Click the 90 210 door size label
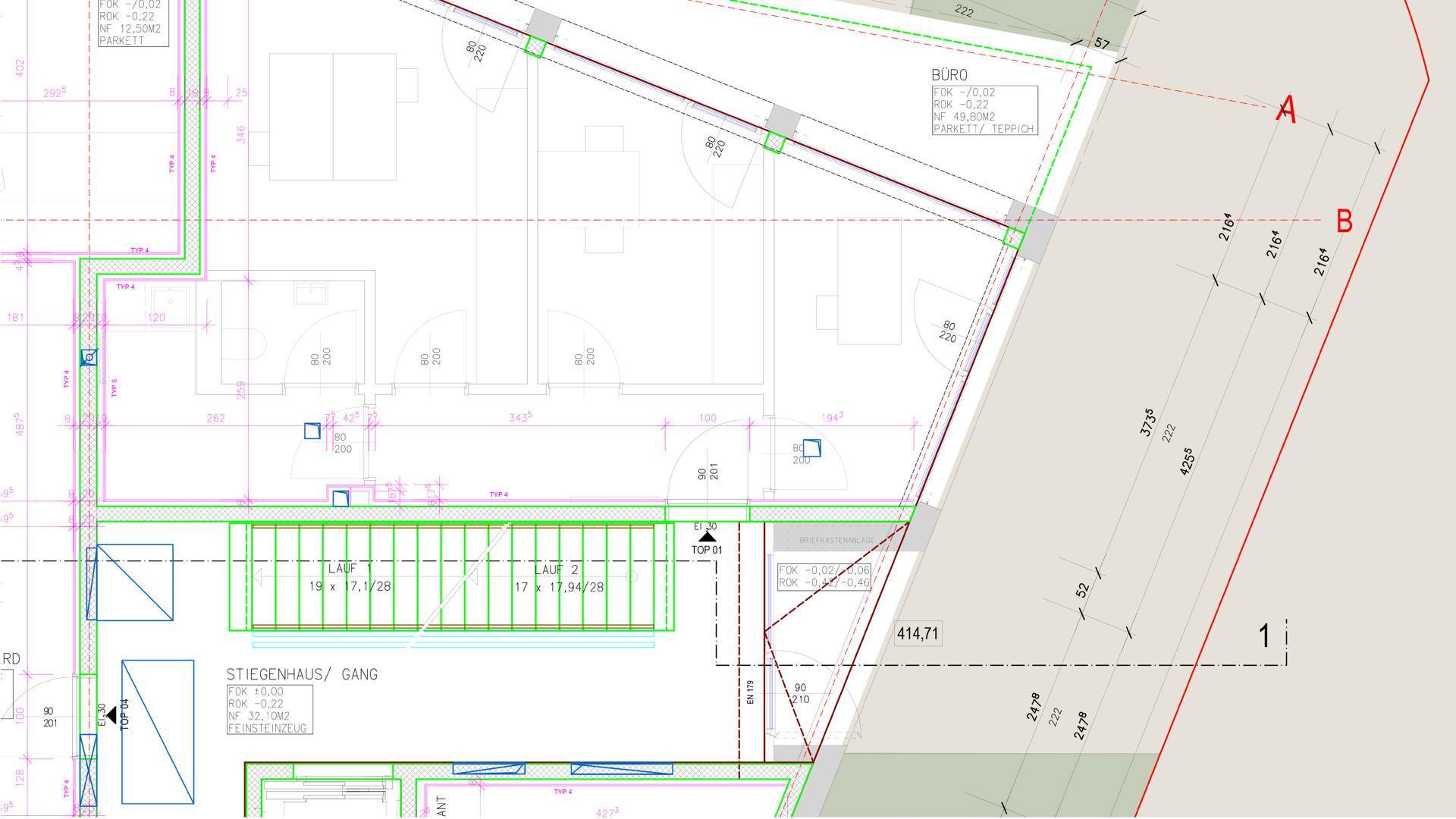 (x=800, y=694)
